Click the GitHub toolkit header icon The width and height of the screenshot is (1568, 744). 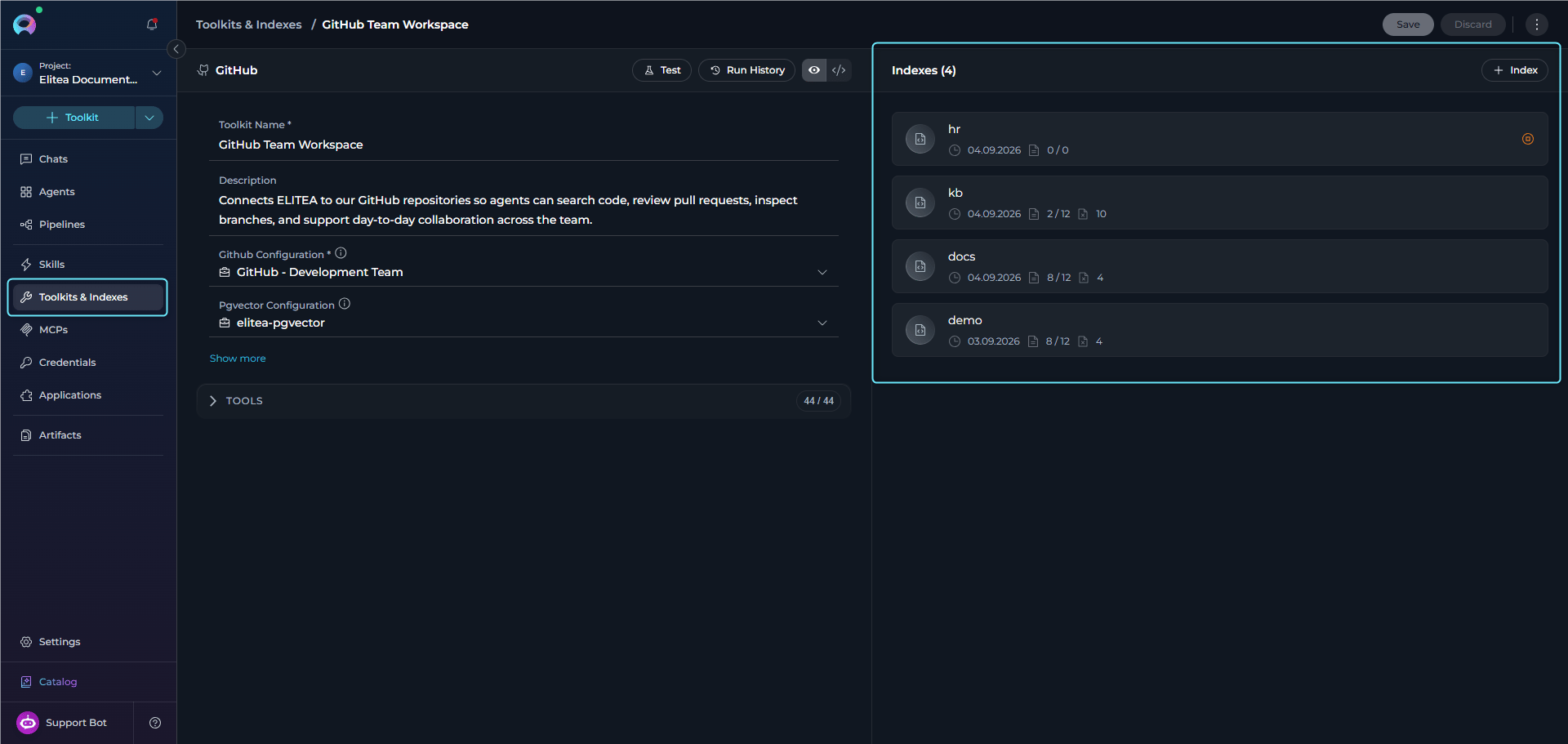(203, 70)
